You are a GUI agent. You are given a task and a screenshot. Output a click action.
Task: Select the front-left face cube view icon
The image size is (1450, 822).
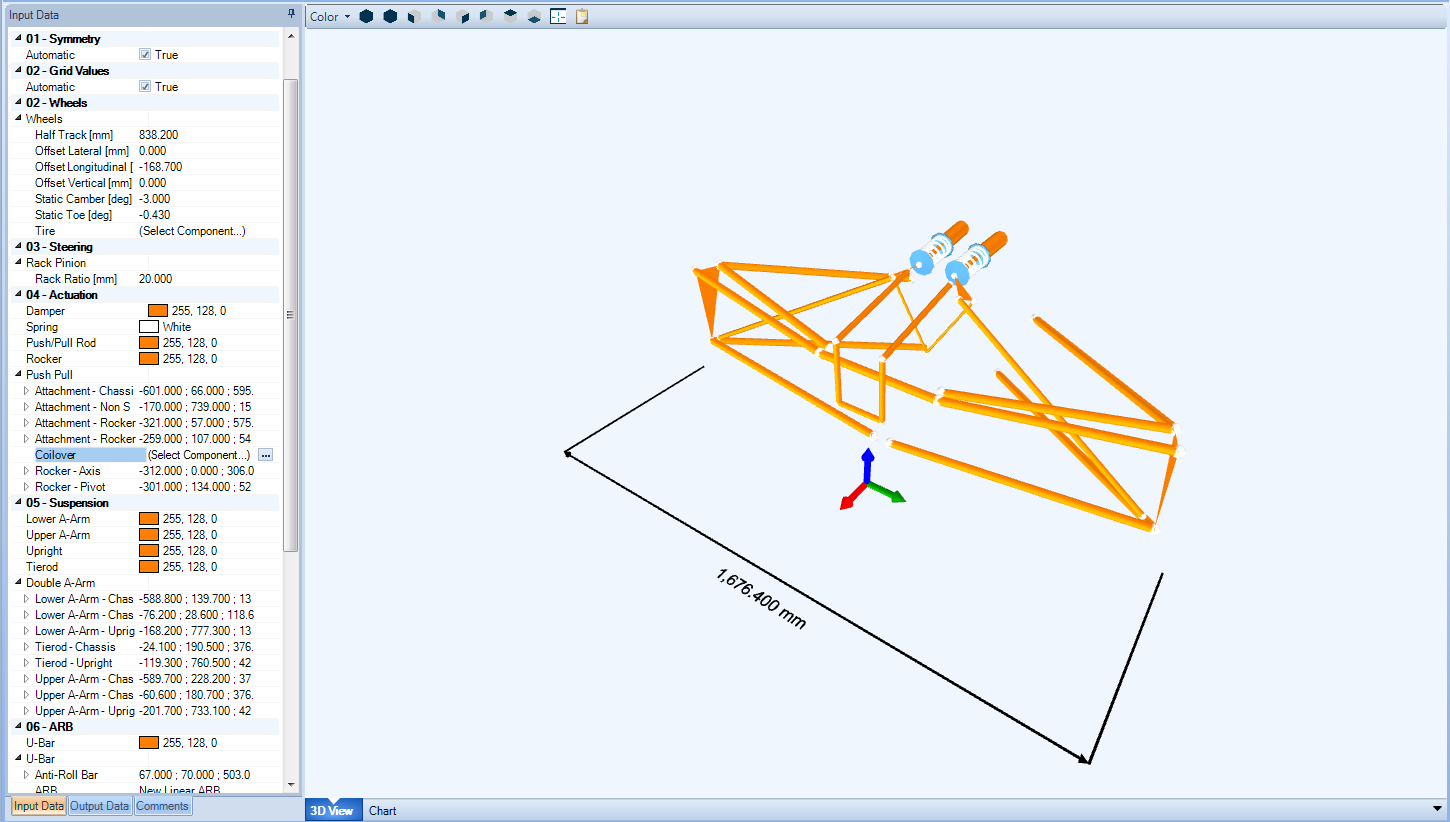point(414,17)
